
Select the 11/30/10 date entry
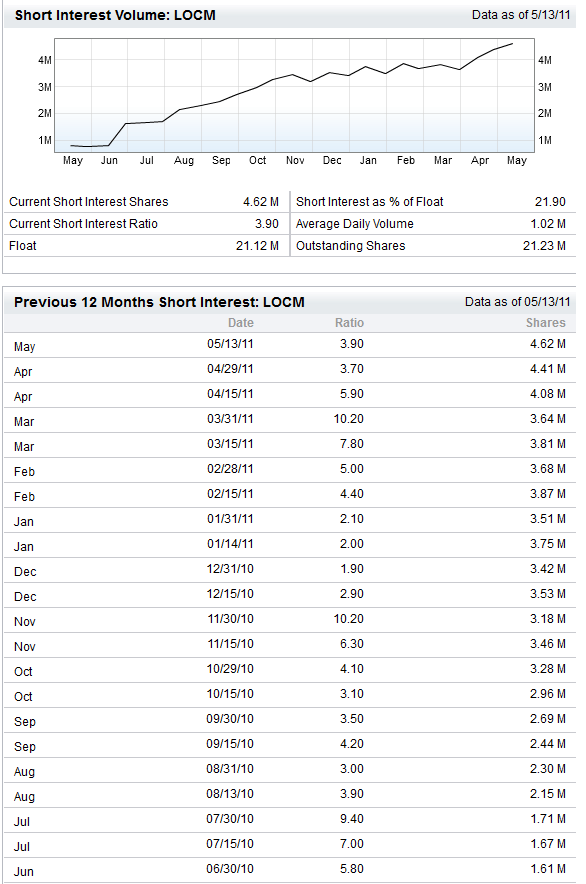click(x=230, y=619)
